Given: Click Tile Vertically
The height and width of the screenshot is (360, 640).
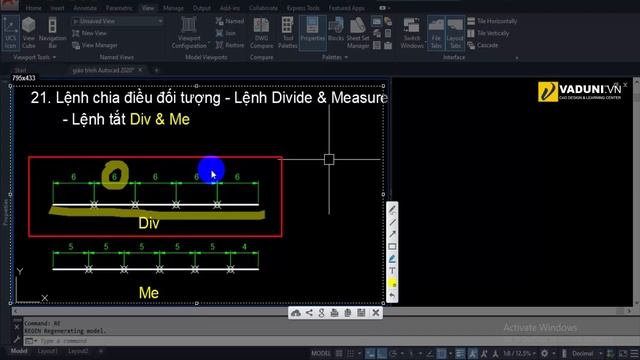Looking at the screenshot, I should (x=488, y=33).
